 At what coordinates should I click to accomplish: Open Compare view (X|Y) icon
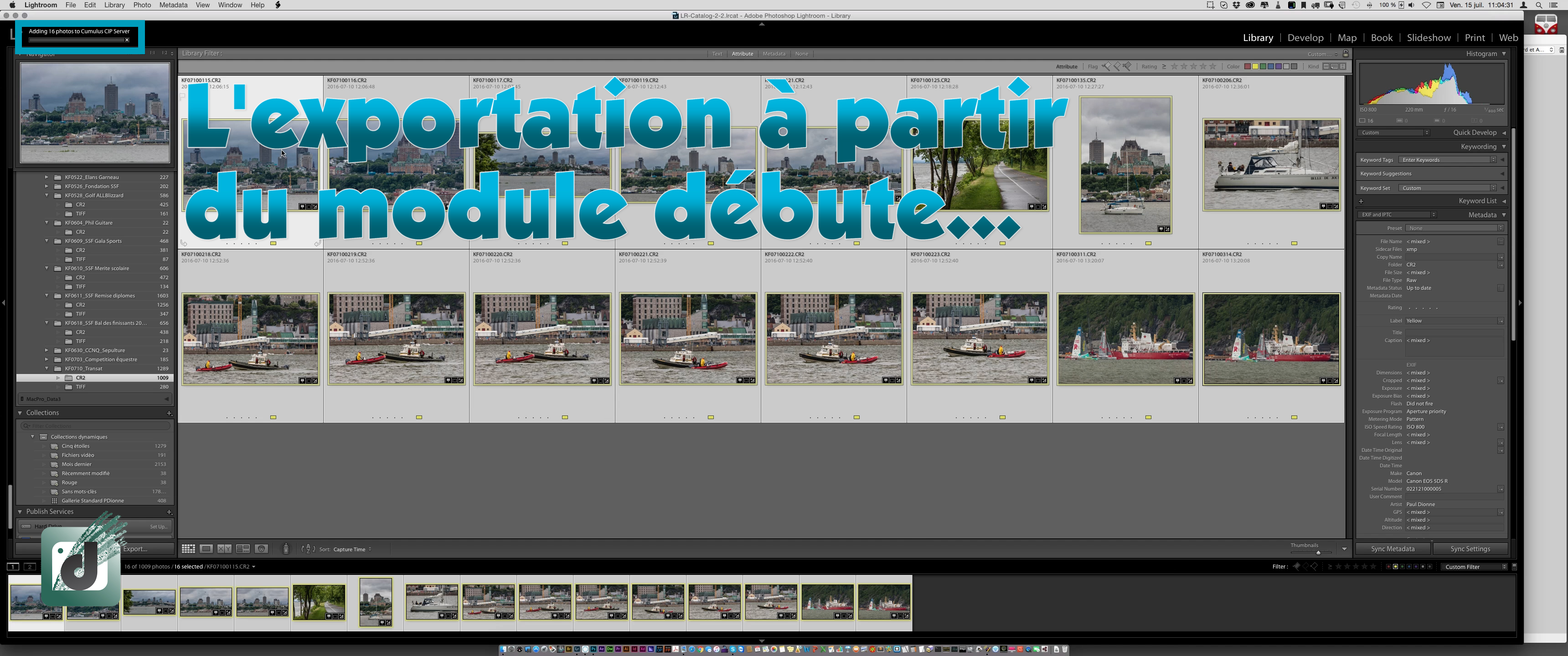pos(225,549)
